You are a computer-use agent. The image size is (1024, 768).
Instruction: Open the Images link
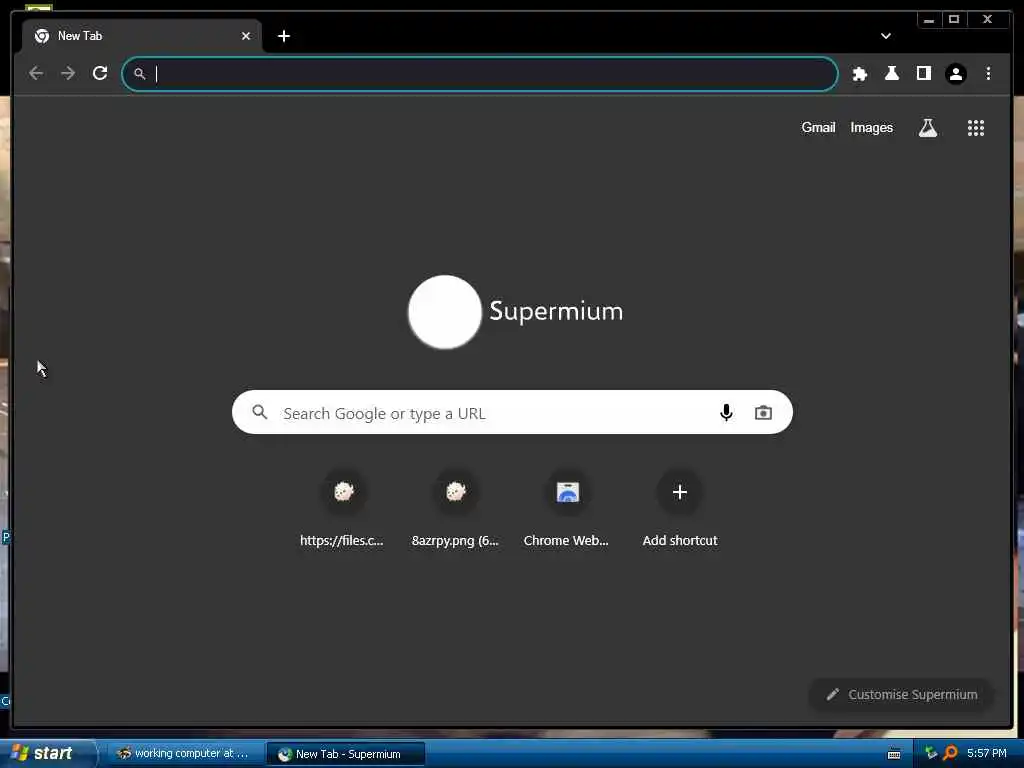coord(871,127)
